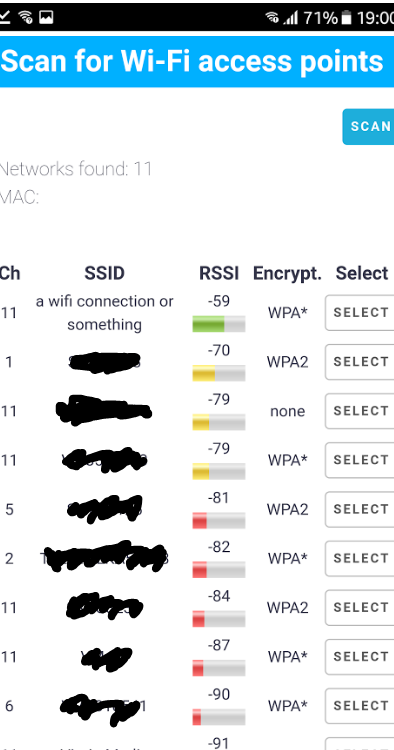Tap the cell signal strength icon

tap(291, 18)
